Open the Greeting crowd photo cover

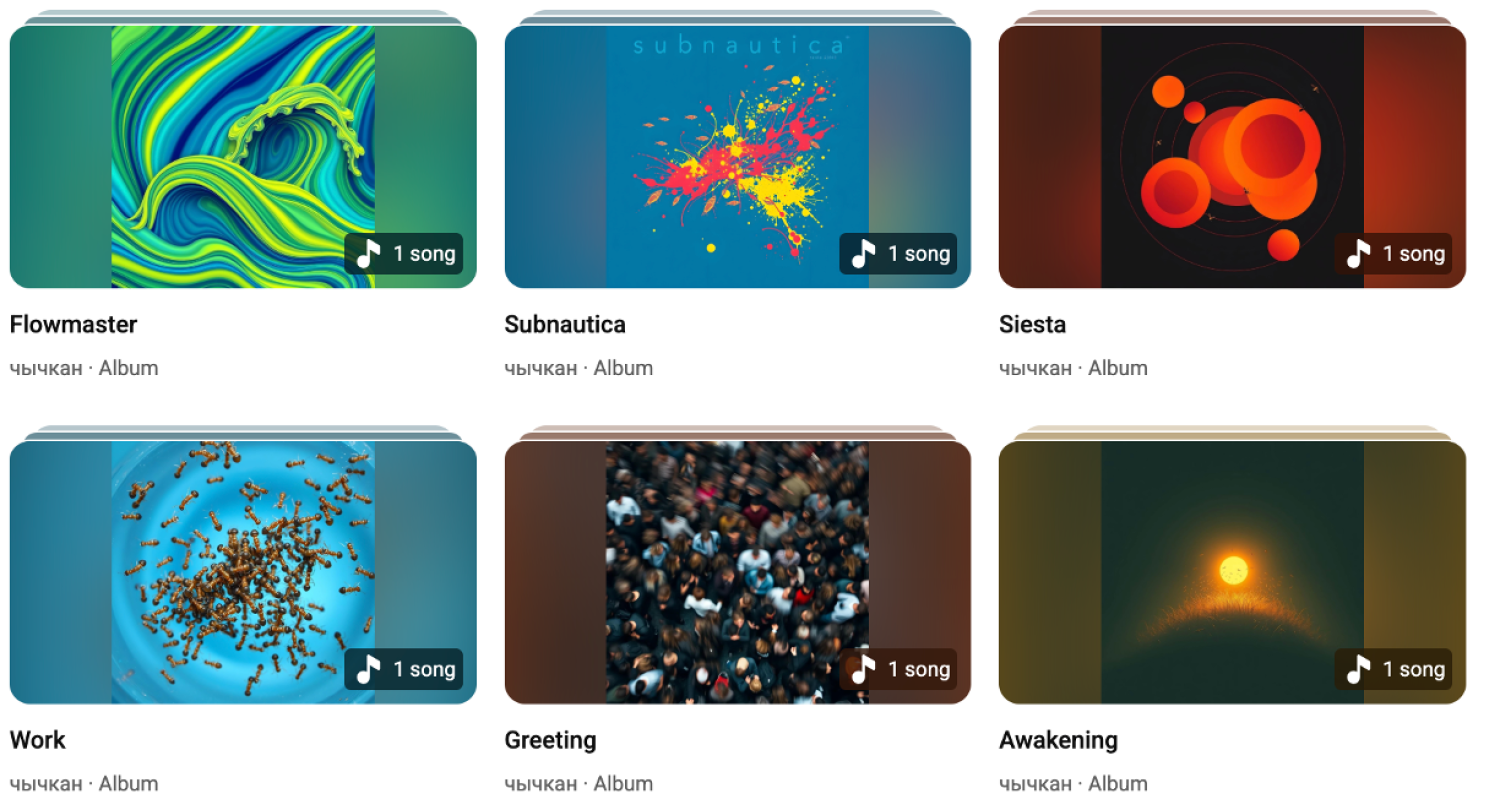coord(738,572)
